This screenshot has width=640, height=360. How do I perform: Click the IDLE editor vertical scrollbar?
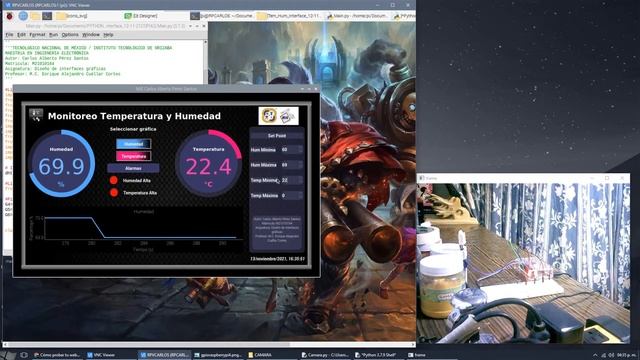(205, 62)
